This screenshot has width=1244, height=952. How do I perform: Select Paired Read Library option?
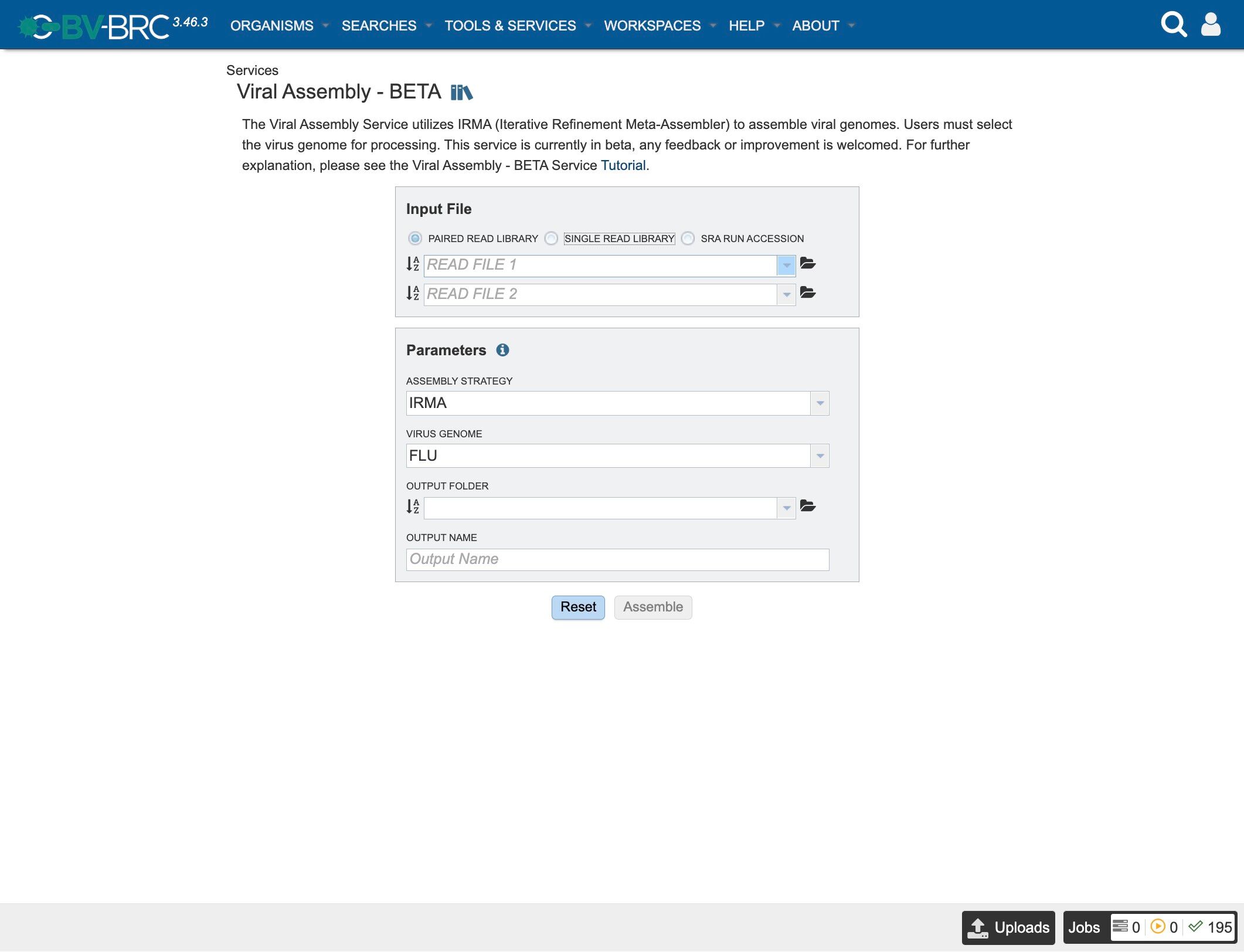(x=415, y=239)
